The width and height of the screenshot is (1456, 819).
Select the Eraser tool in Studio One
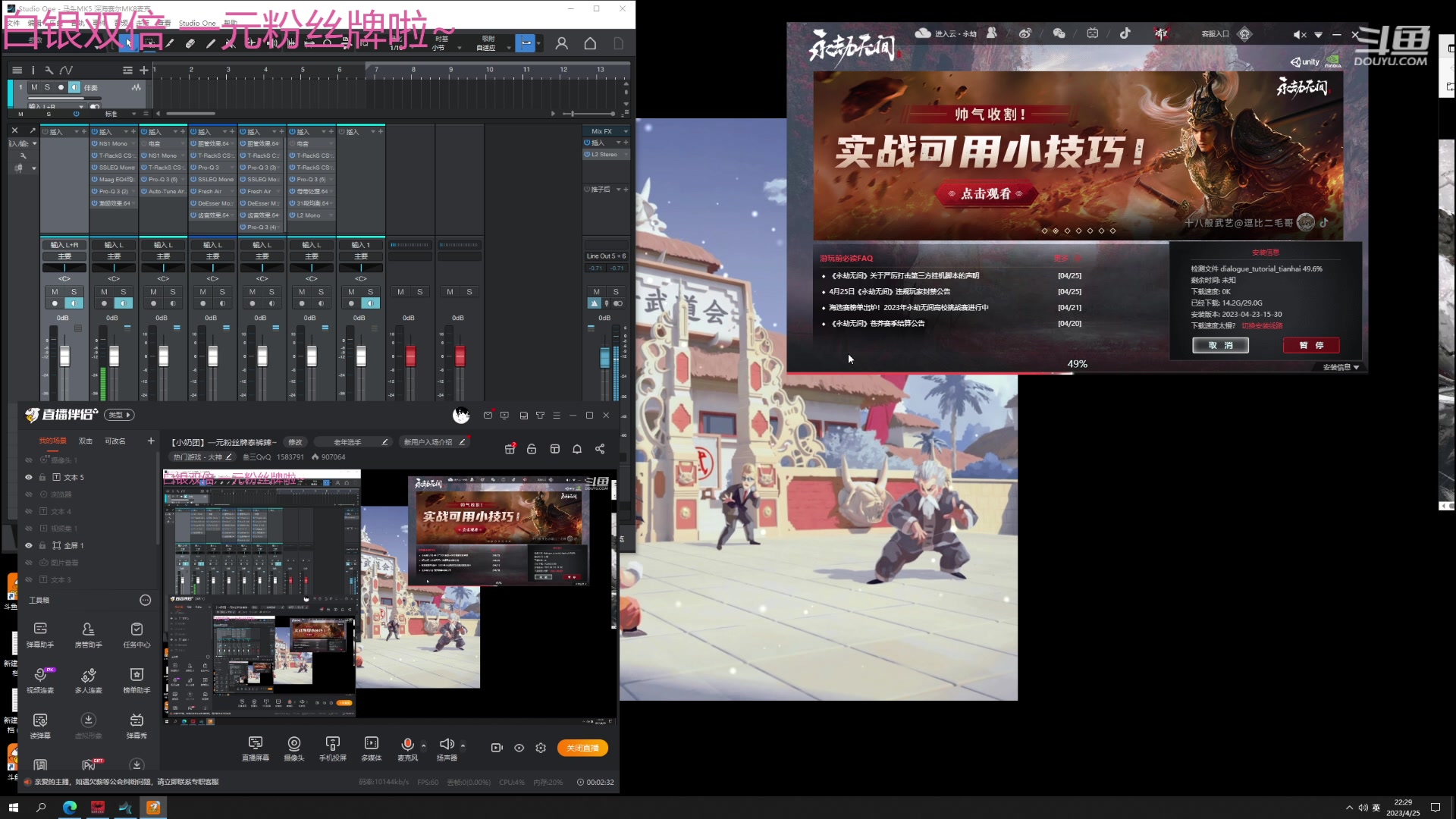[190, 43]
